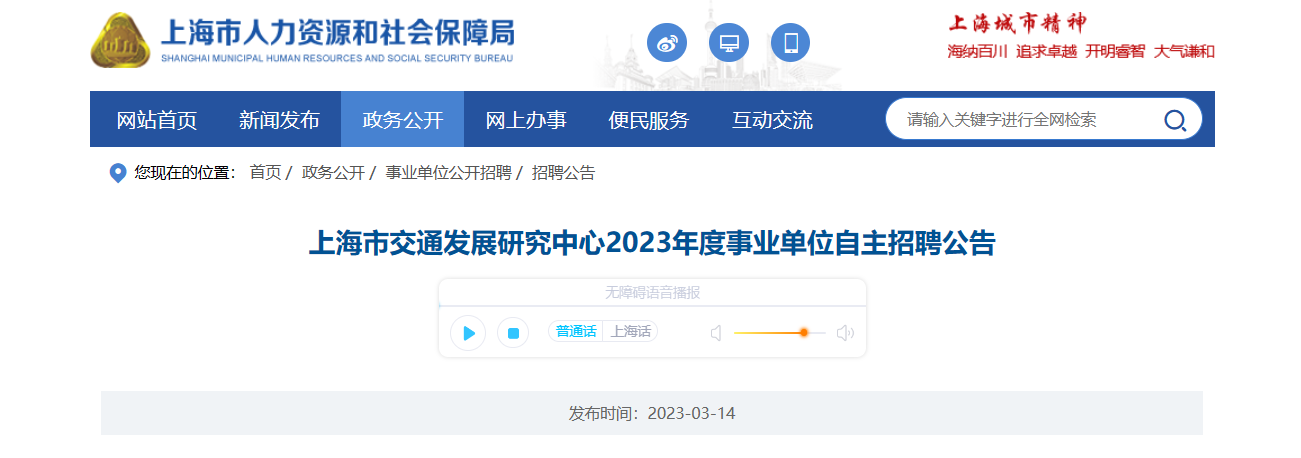Screen dimensions: 1301x458
Task: Open the 便民服务 menu
Action: (649, 120)
